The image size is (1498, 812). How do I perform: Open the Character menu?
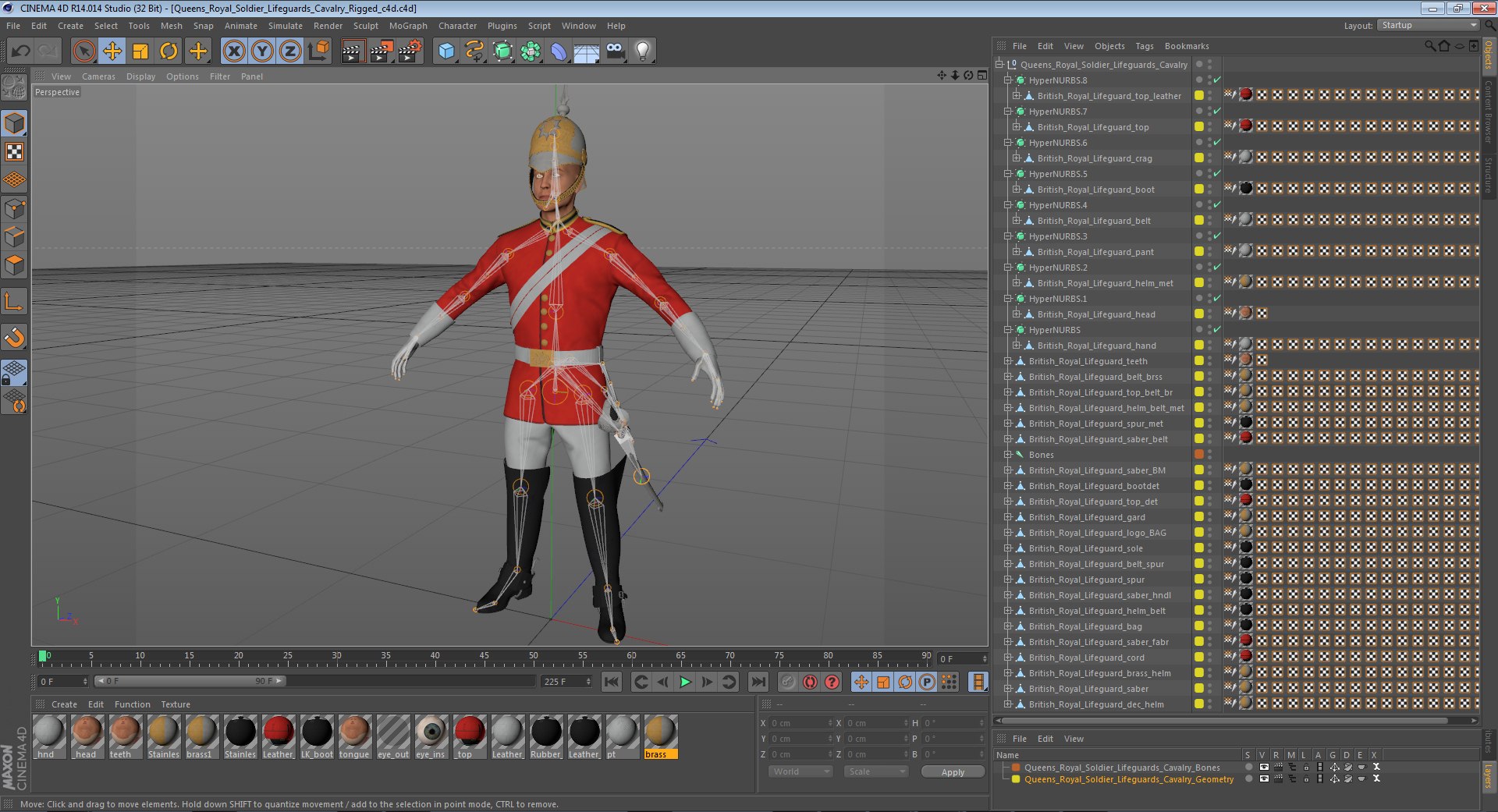point(457,26)
